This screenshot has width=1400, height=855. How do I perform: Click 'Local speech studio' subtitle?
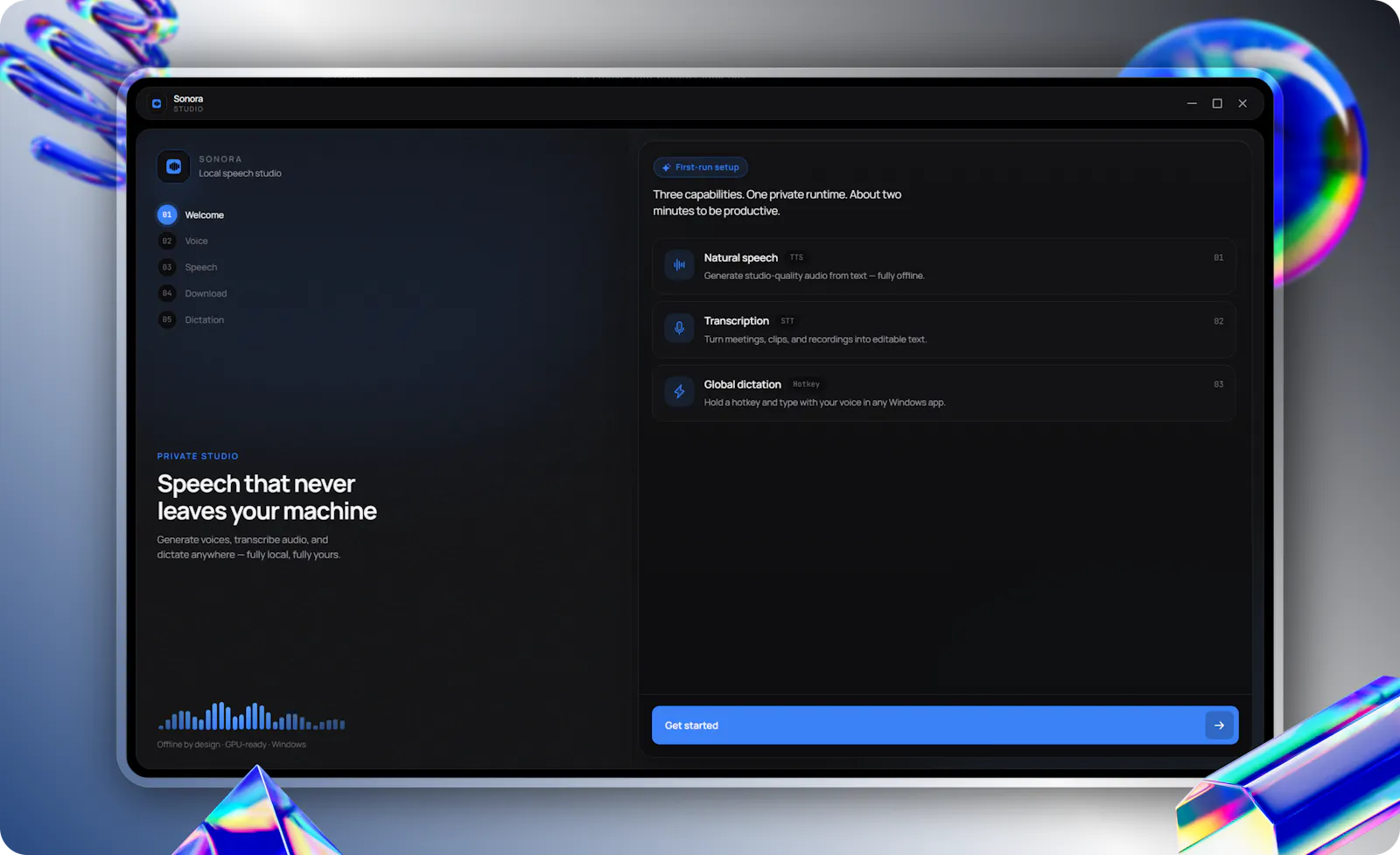(x=240, y=173)
